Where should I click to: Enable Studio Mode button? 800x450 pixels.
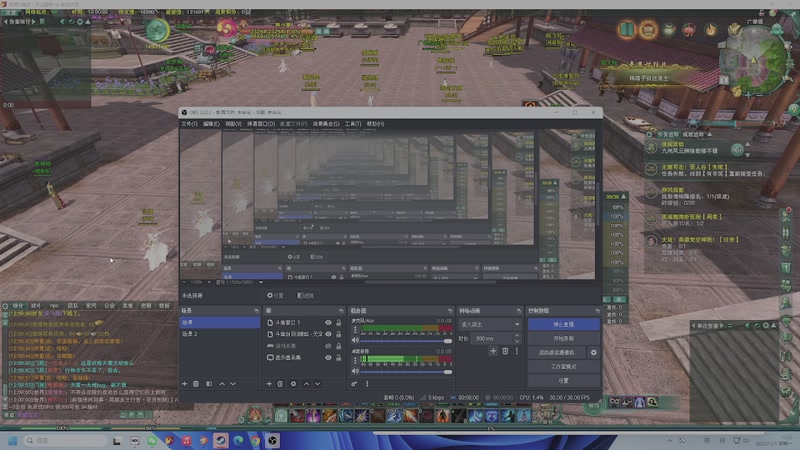coord(564,367)
